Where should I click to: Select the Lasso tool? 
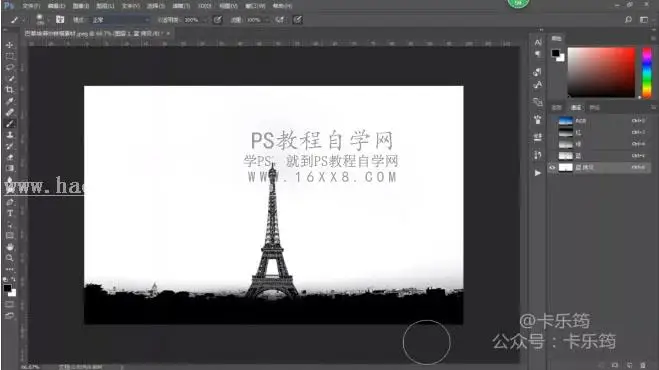[10, 67]
